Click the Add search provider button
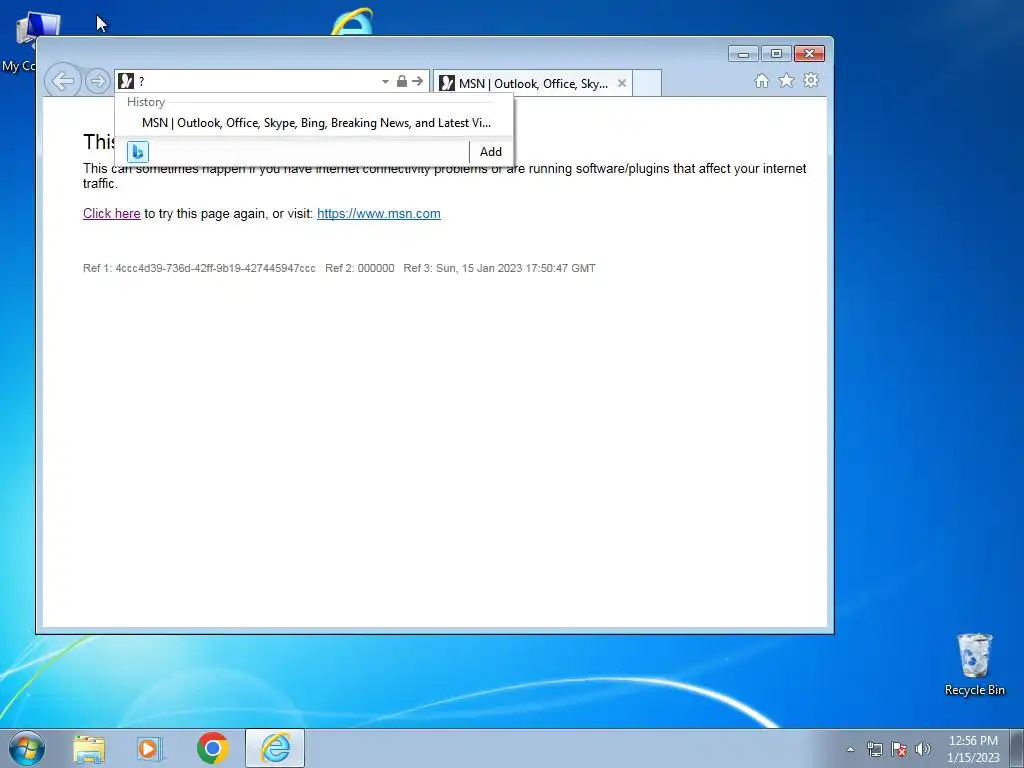 click(x=490, y=152)
